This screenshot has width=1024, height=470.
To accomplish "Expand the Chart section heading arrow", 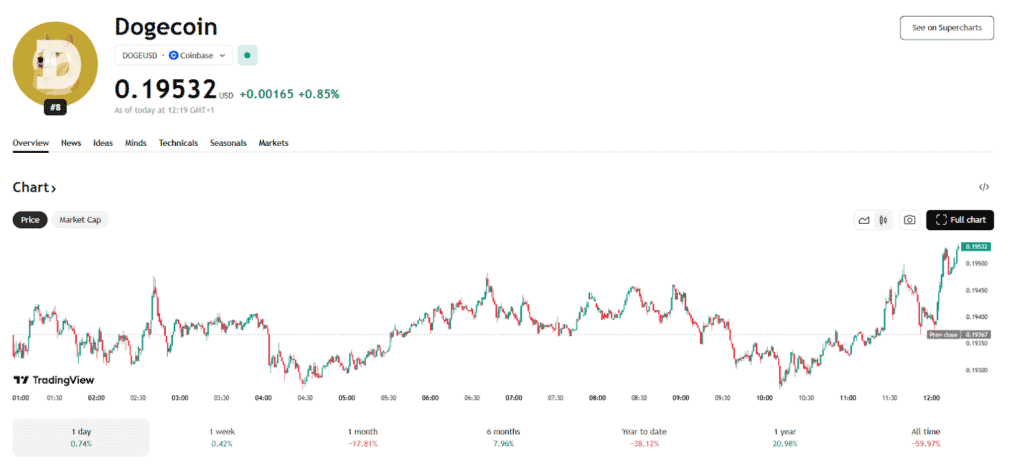I will coord(54,188).
